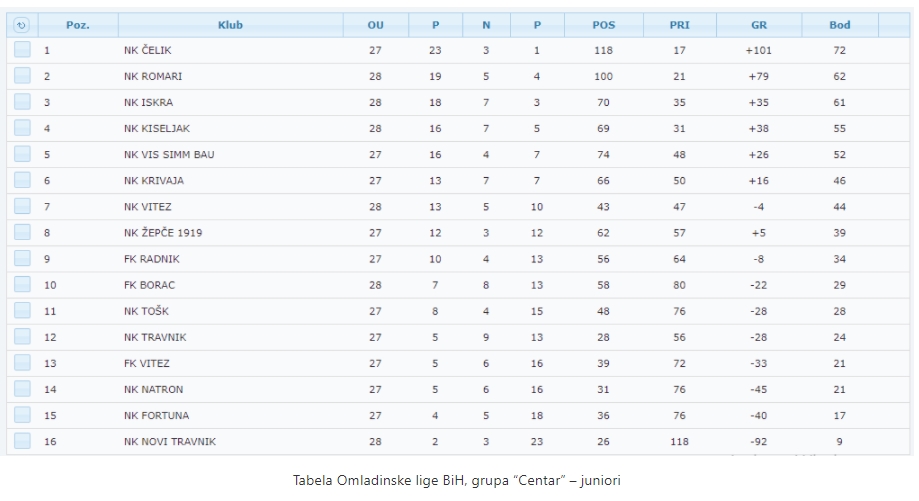Click the Bod points column header
Screen dimensions: 919x501
(x=839, y=25)
